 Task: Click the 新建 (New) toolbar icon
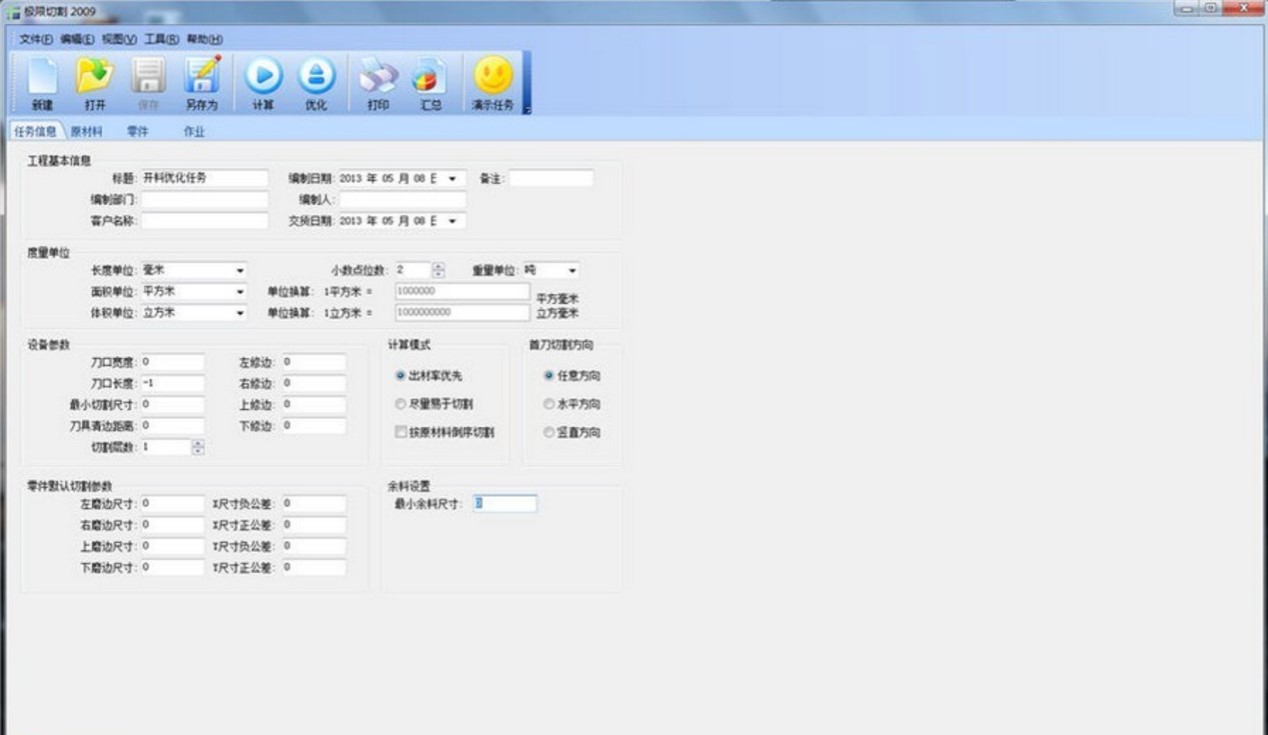coord(42,76)
